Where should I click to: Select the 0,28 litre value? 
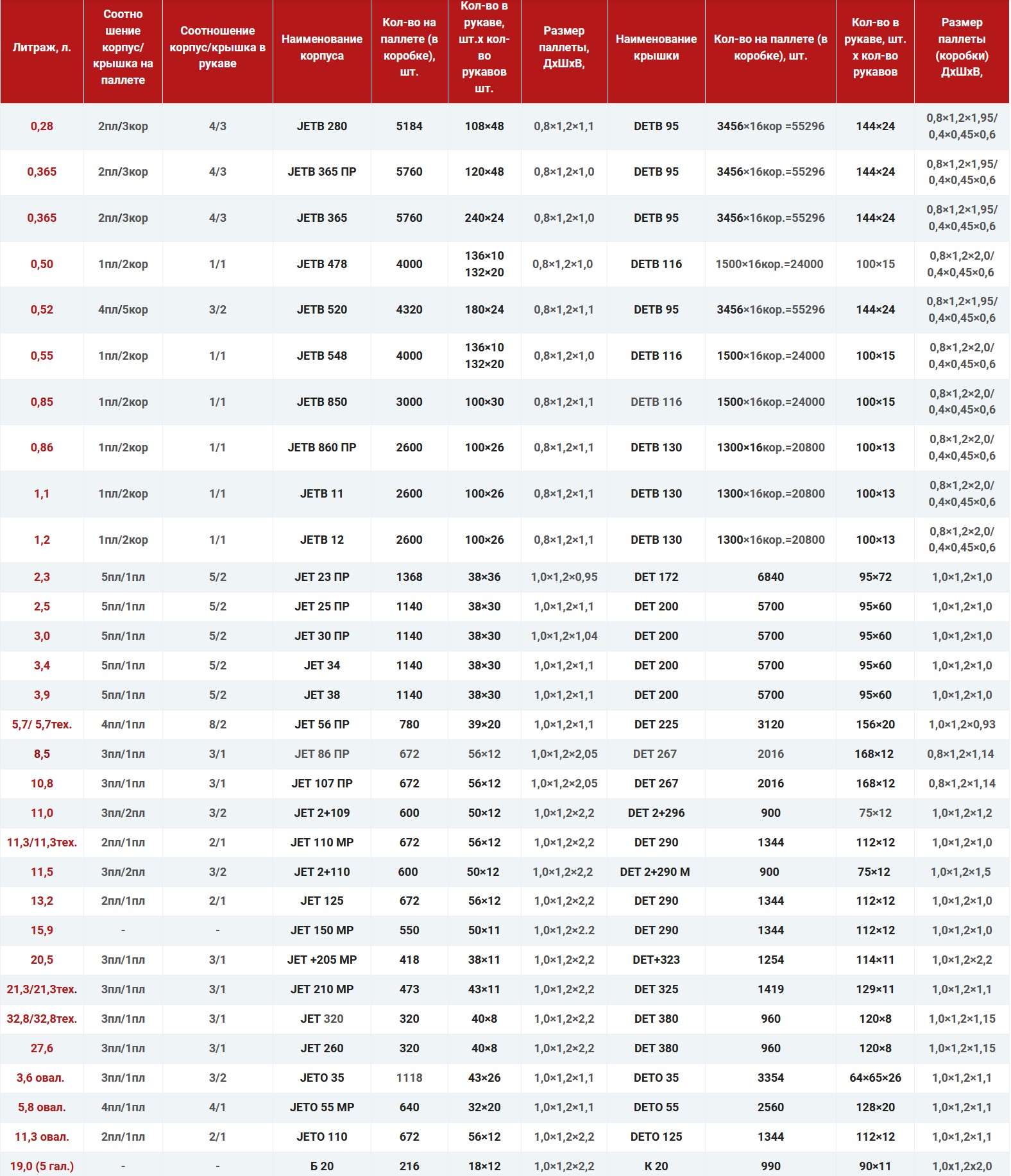[42, 126]
